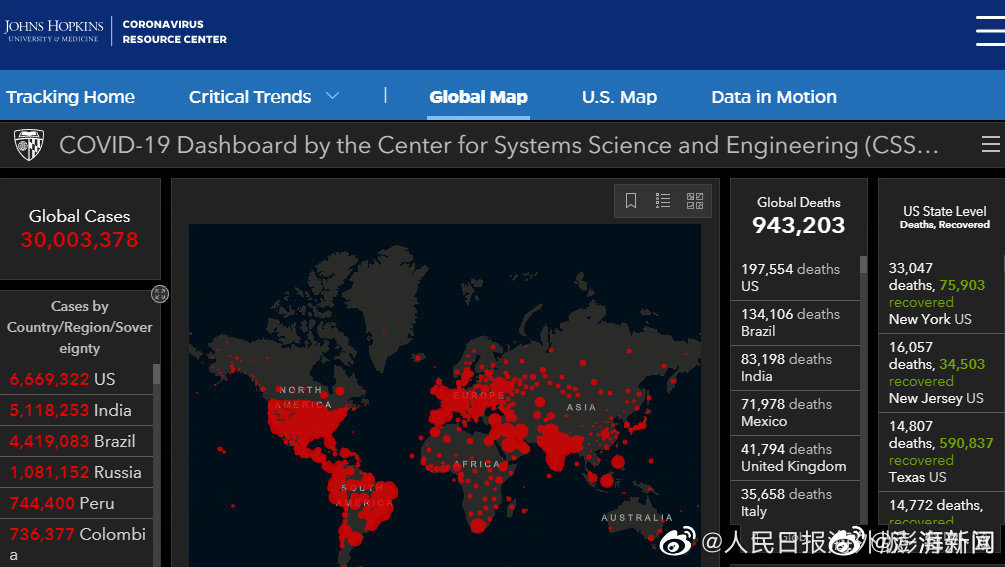Select US row with 6,669,322 cases
Viewport: 1005px width, 567px height.
pos(76,379)
